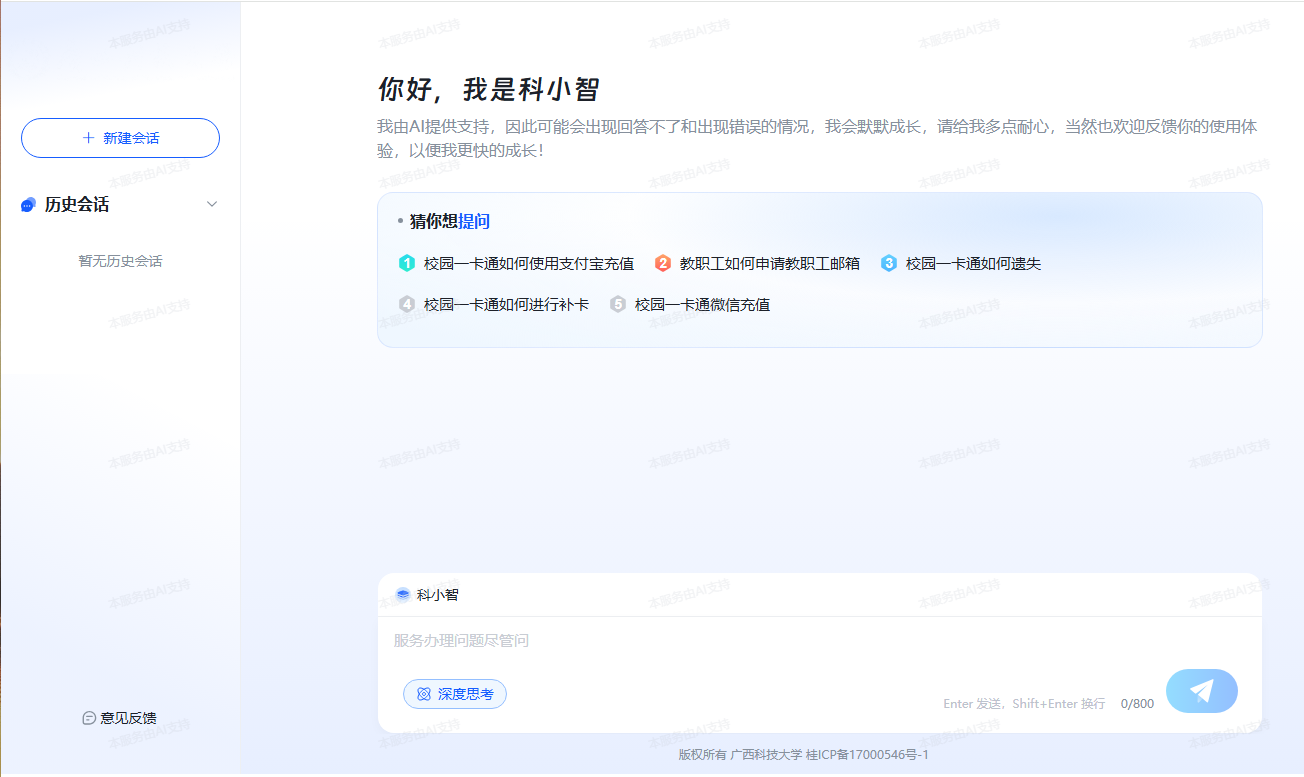Select suggested question 校园一卡通微信充值
Screen dimensions: 1304x777
(x=702, y=305)
